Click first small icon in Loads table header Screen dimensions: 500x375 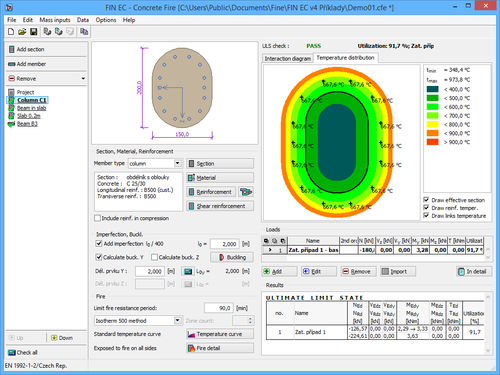coord(266,241)
